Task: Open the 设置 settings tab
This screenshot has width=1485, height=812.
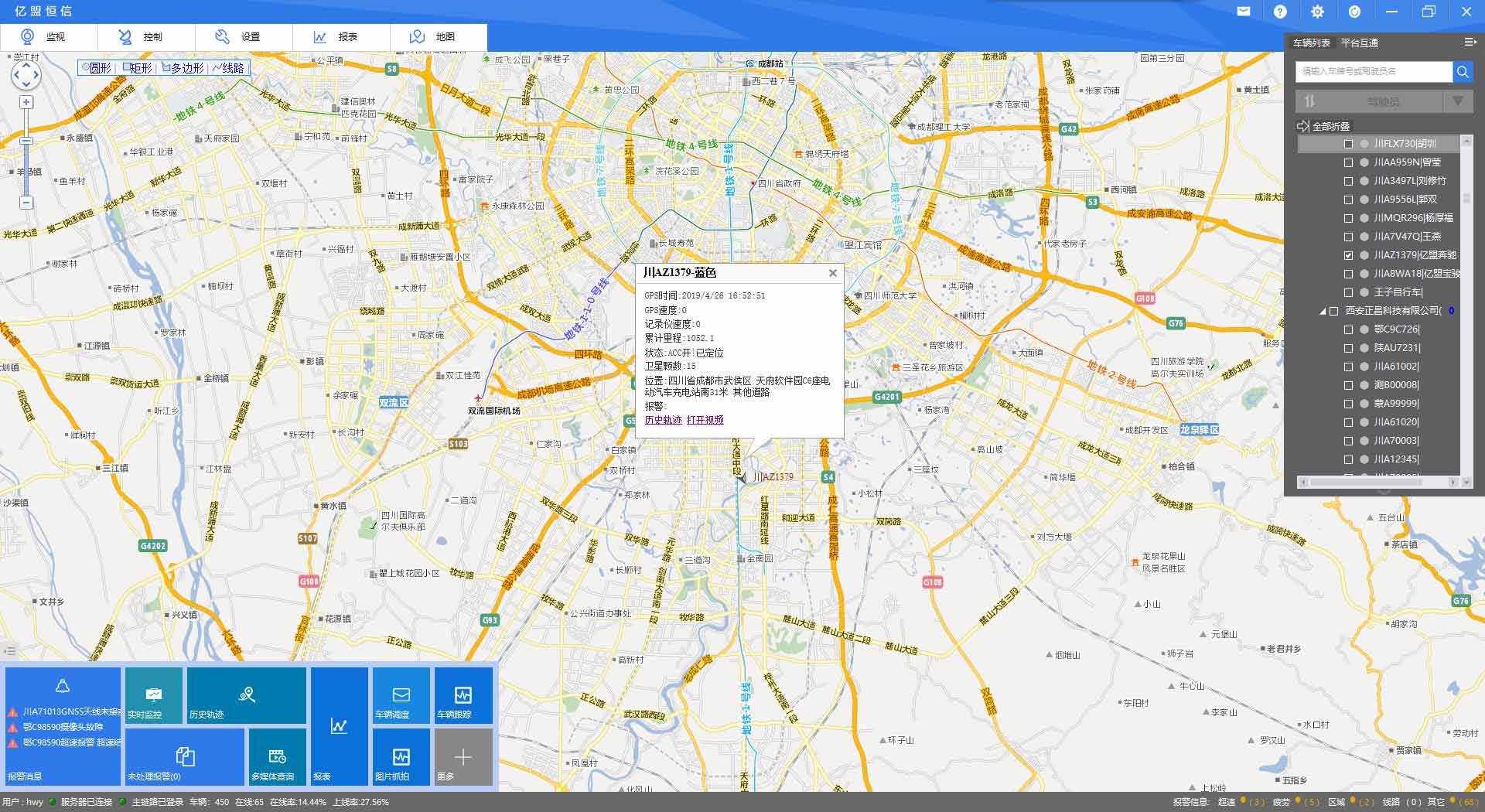Action: pyautogui.click(x=244, y=36)
